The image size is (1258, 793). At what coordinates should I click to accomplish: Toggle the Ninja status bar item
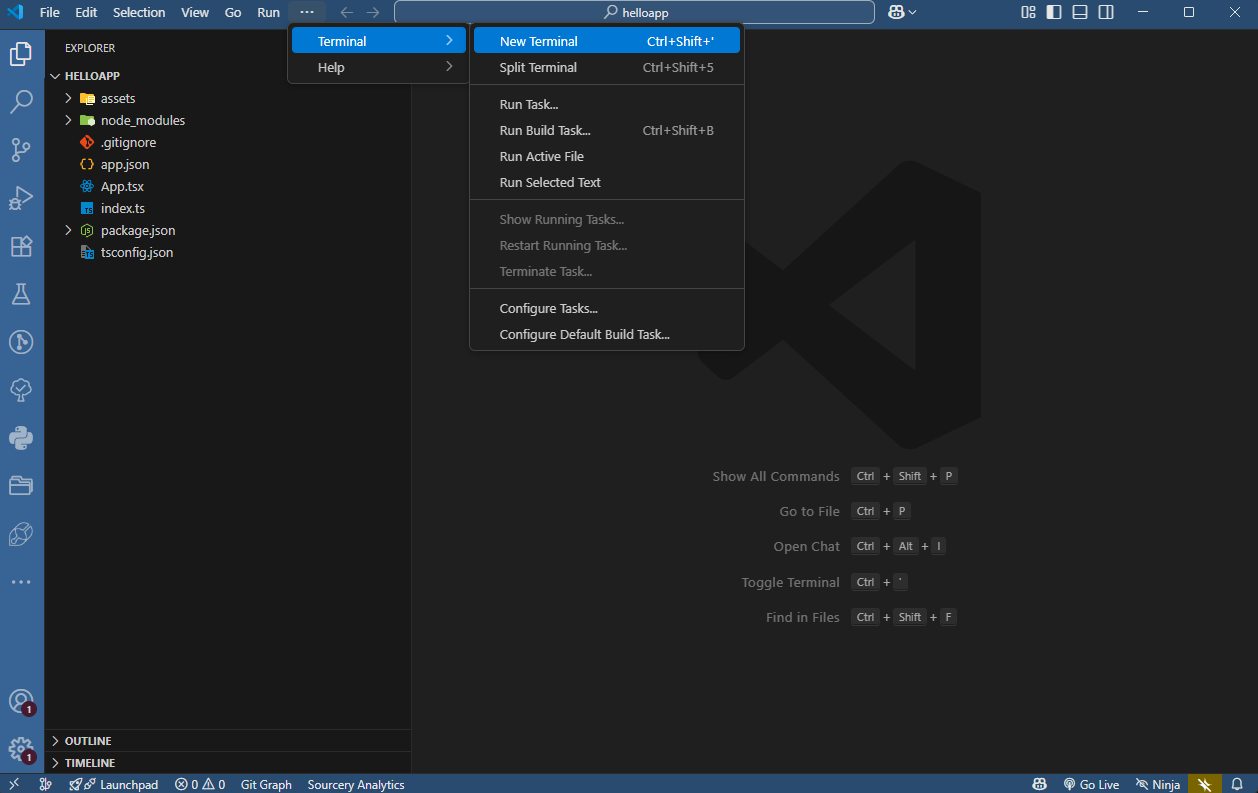point(1158,784)
